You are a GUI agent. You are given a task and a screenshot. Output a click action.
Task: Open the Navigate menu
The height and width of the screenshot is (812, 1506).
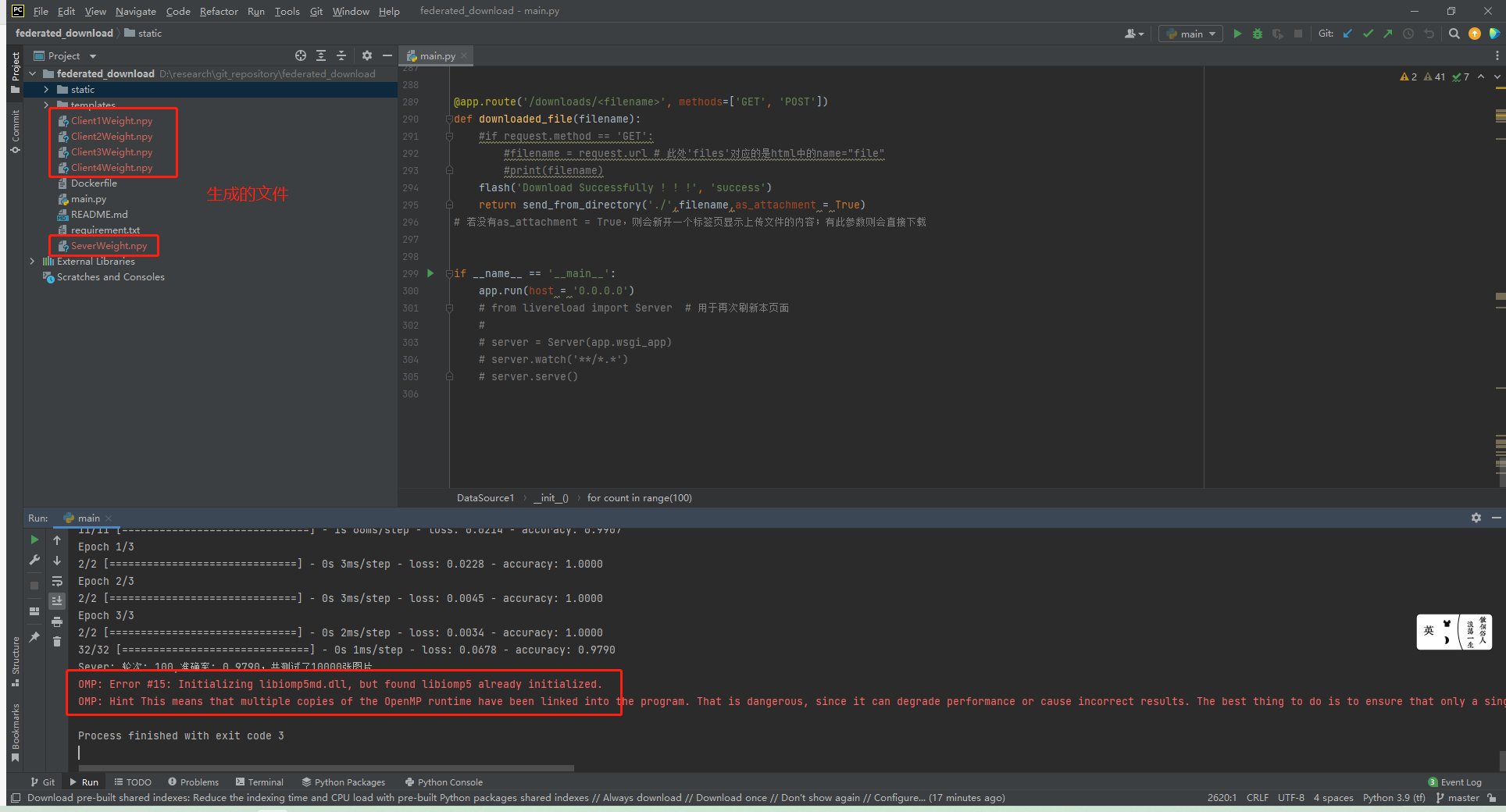[136, 11]
